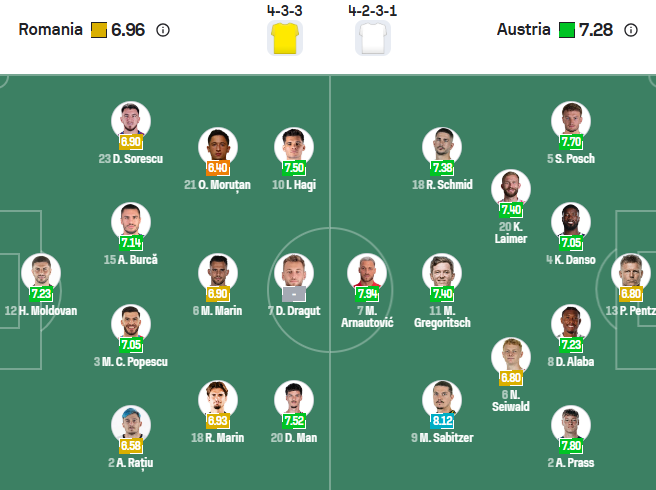Click the info icon next to Romania rating

[x=163, y=30]
